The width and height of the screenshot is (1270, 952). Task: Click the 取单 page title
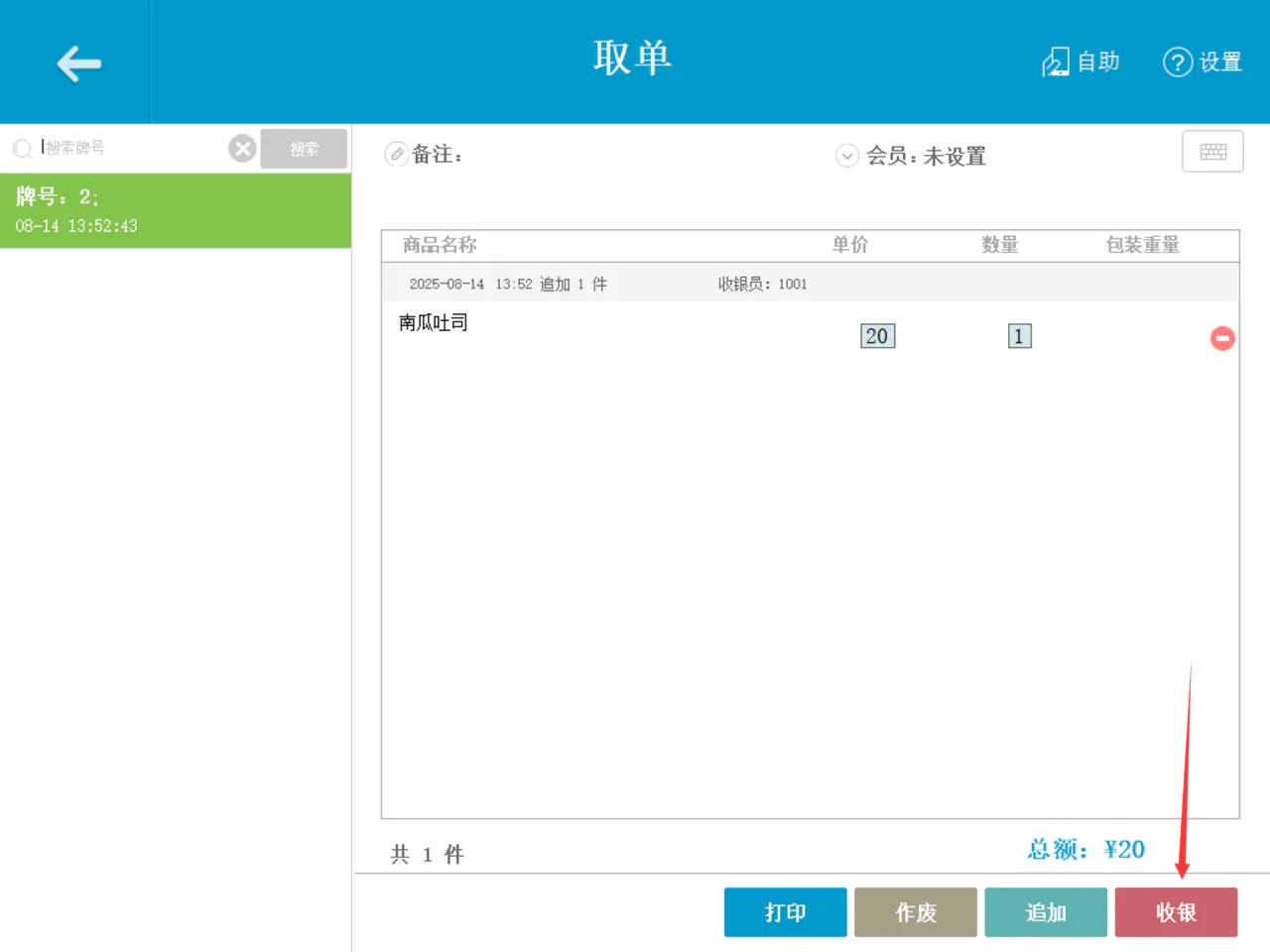pyautogui.click(x=633, y=58)
